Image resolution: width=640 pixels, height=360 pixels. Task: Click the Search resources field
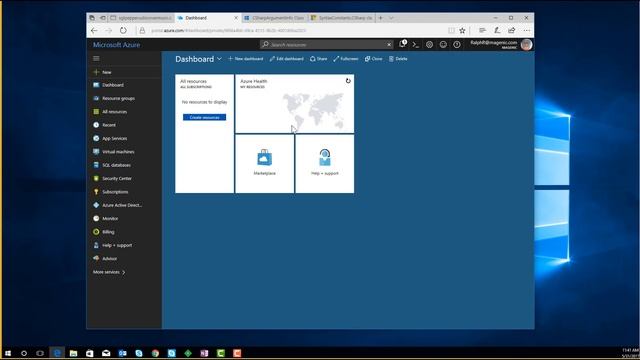[x=326, y=44]
